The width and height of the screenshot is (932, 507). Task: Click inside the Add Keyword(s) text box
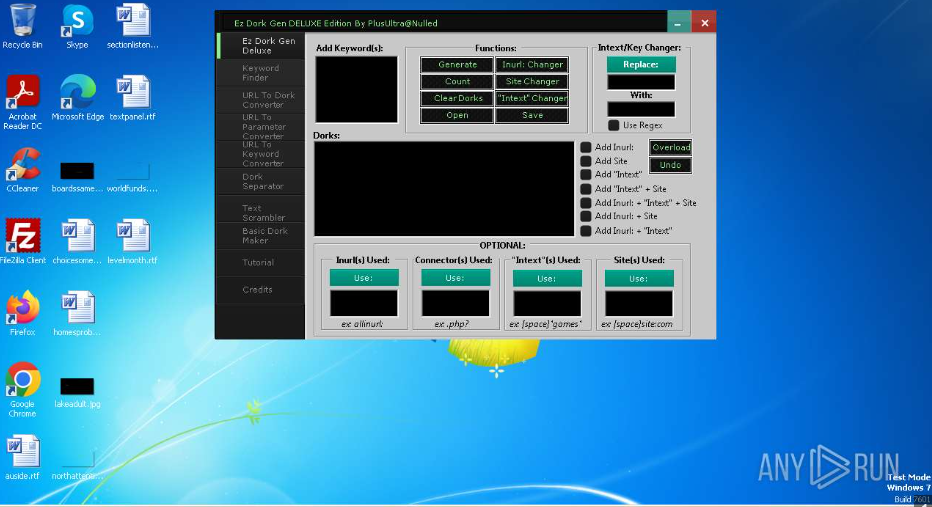point(356,89)
